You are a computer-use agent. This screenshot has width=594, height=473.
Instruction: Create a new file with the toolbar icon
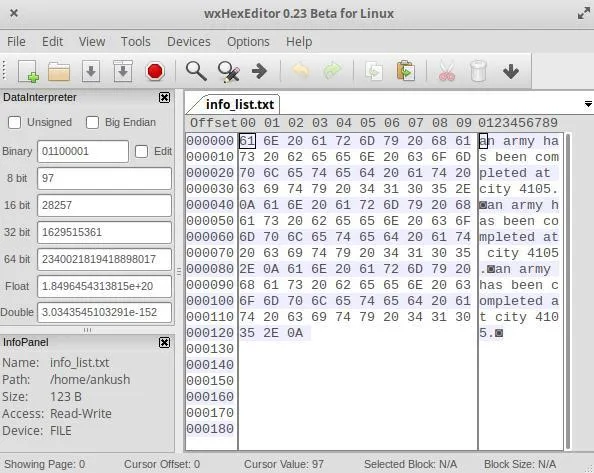point(28,71)
